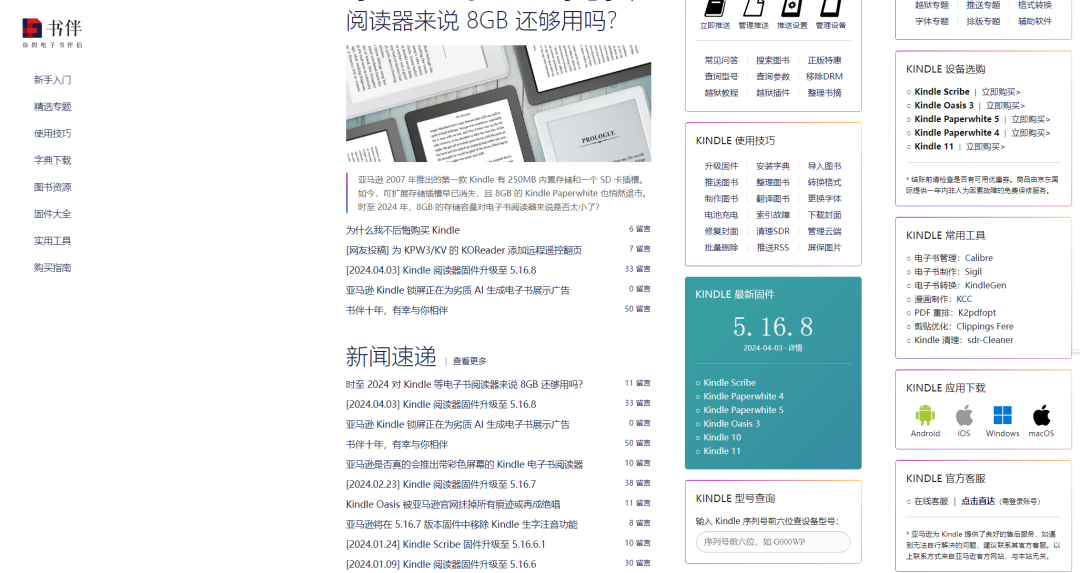
Task: Click 立即购买 next to Kindle Oasis 3
Action: click(1005, 105)
